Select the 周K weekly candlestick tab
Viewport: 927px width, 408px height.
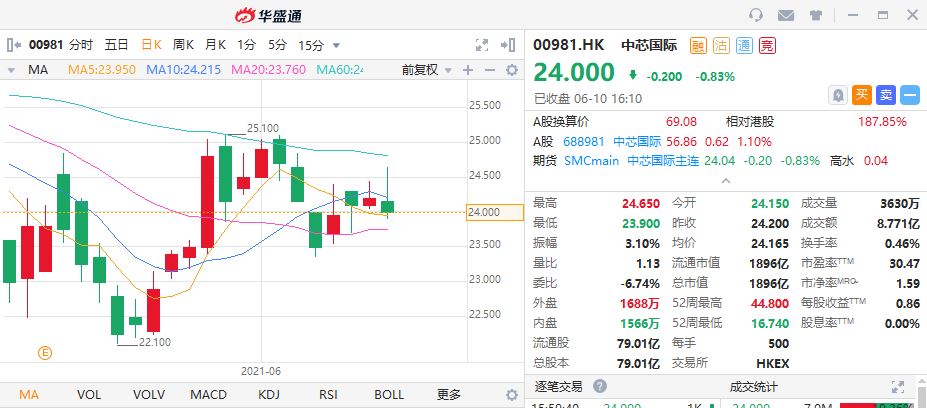(x=183, y=44)
